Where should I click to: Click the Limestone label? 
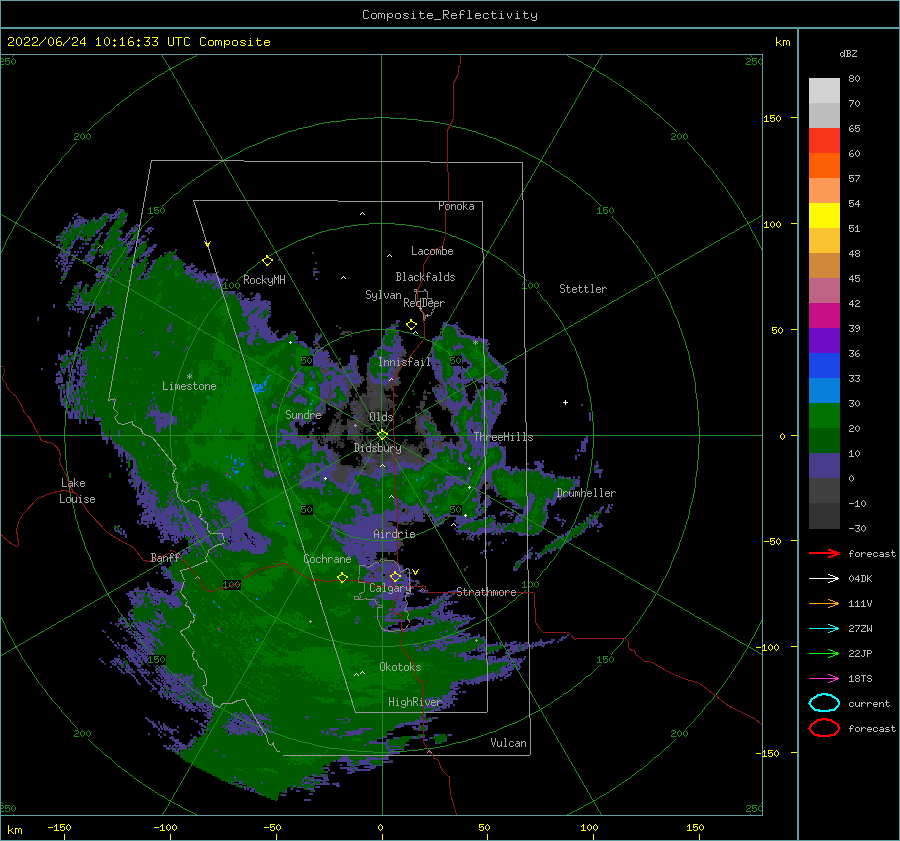189,386
